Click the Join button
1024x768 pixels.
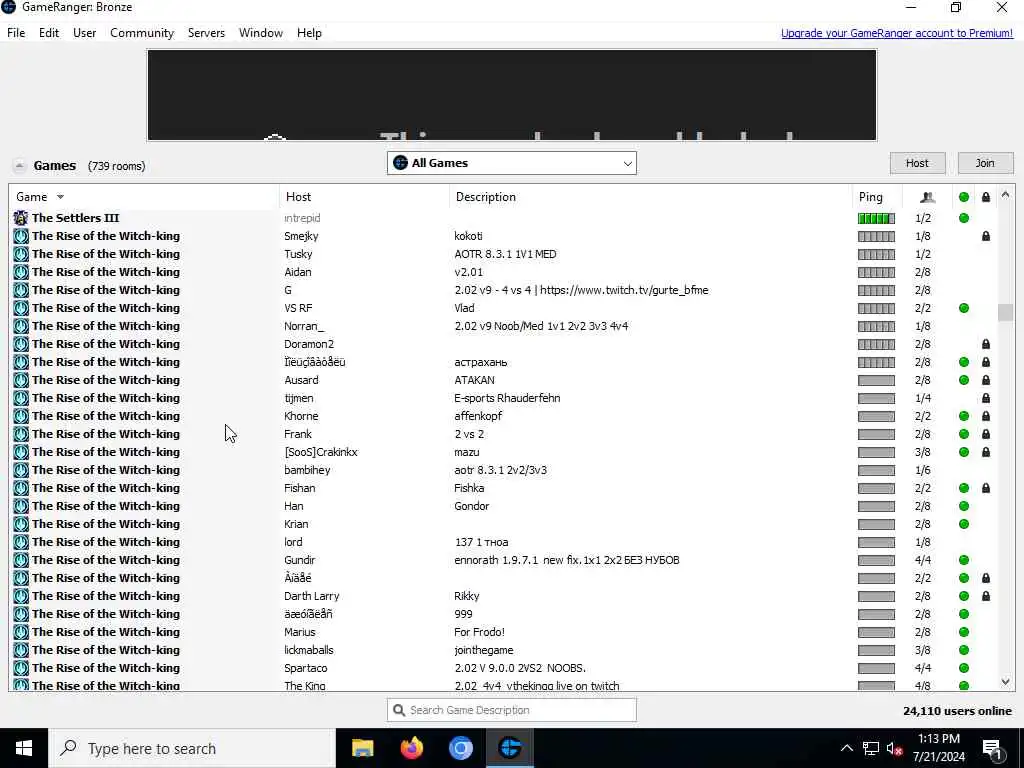pyautogui.click(x=985, y=163)
